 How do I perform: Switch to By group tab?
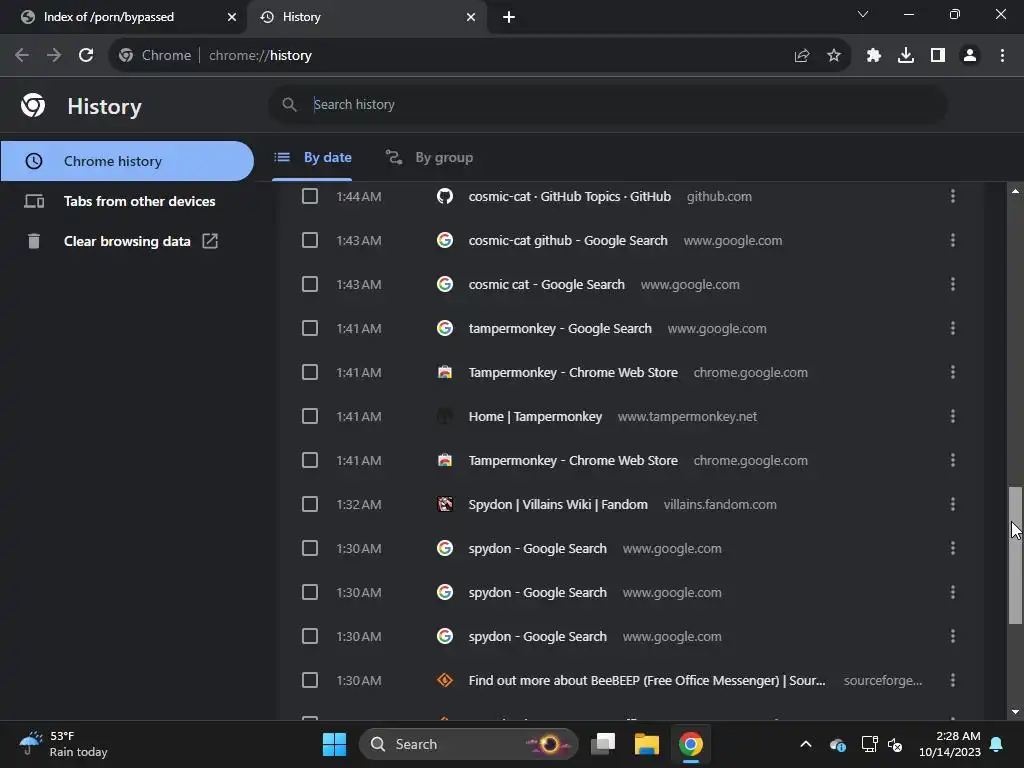coord(429,157)
